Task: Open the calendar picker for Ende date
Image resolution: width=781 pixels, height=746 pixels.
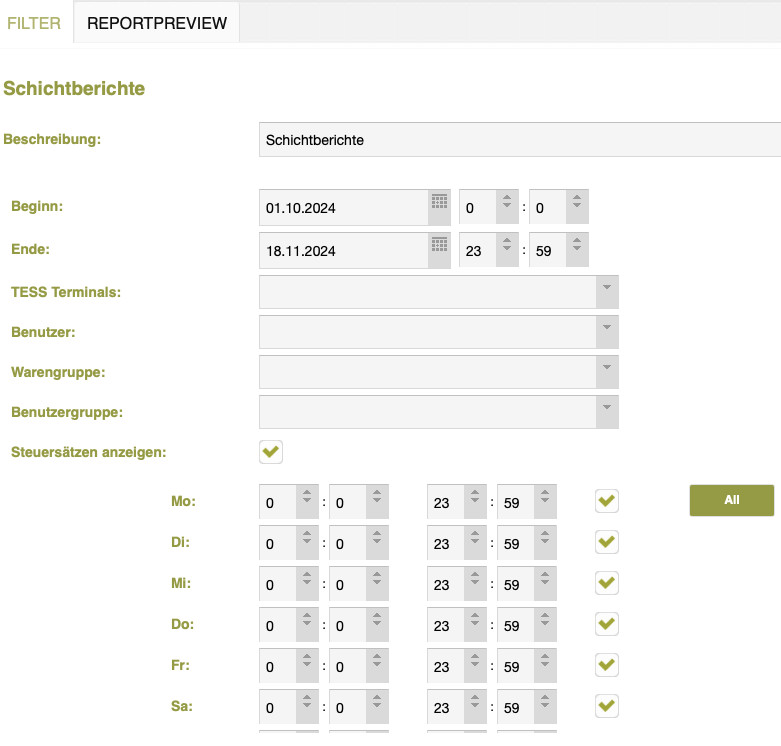Action: tap(439, 245)
